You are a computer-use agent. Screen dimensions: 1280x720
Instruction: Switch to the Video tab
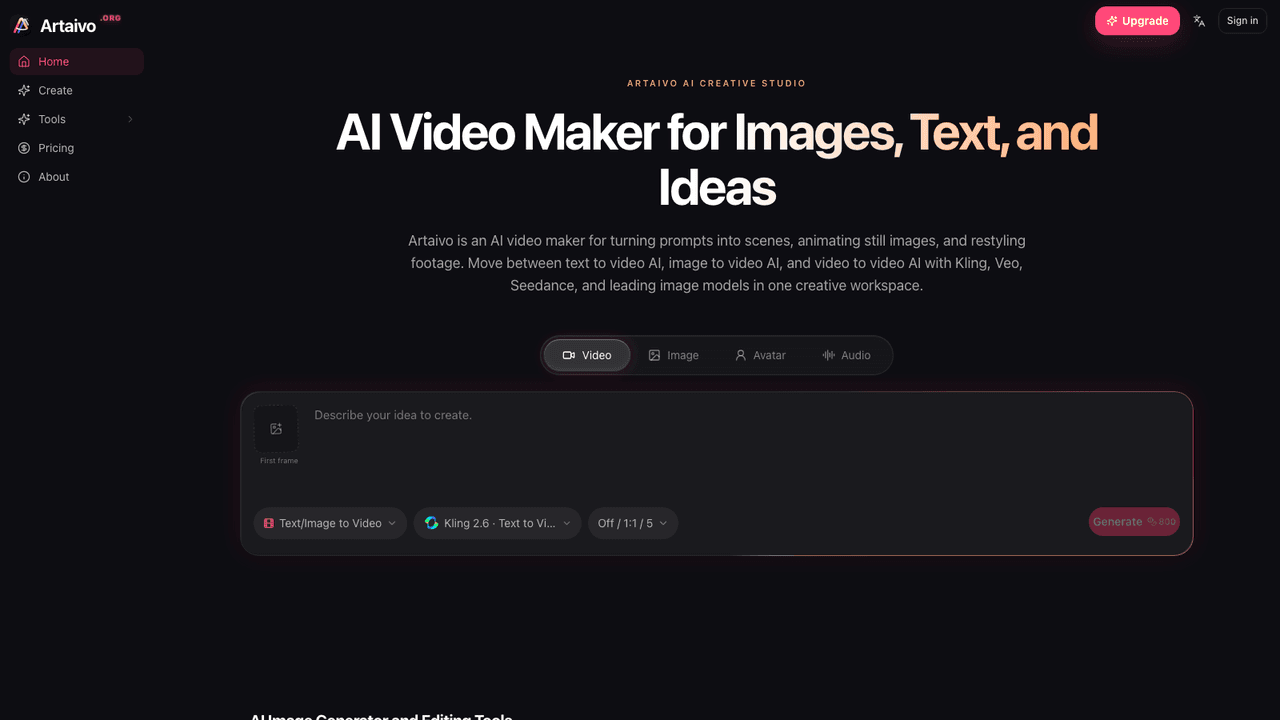(x=587, y=355)
